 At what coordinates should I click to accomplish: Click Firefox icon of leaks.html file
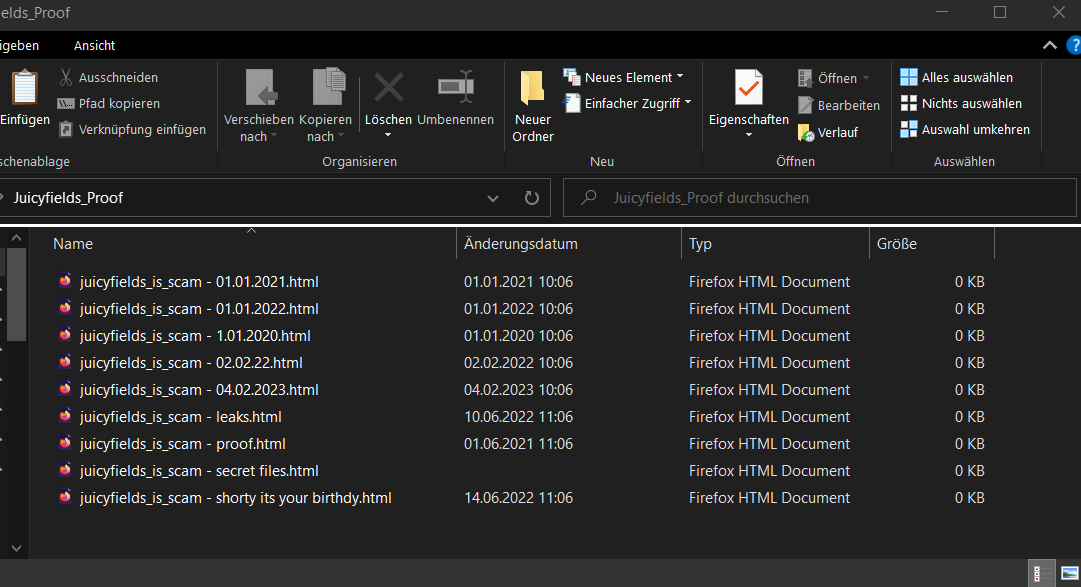point(65,416)
